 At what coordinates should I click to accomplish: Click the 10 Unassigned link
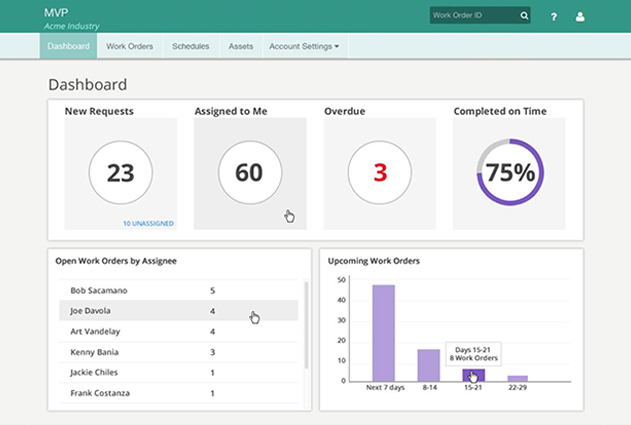pyautogui.click(x=148, y=223)
